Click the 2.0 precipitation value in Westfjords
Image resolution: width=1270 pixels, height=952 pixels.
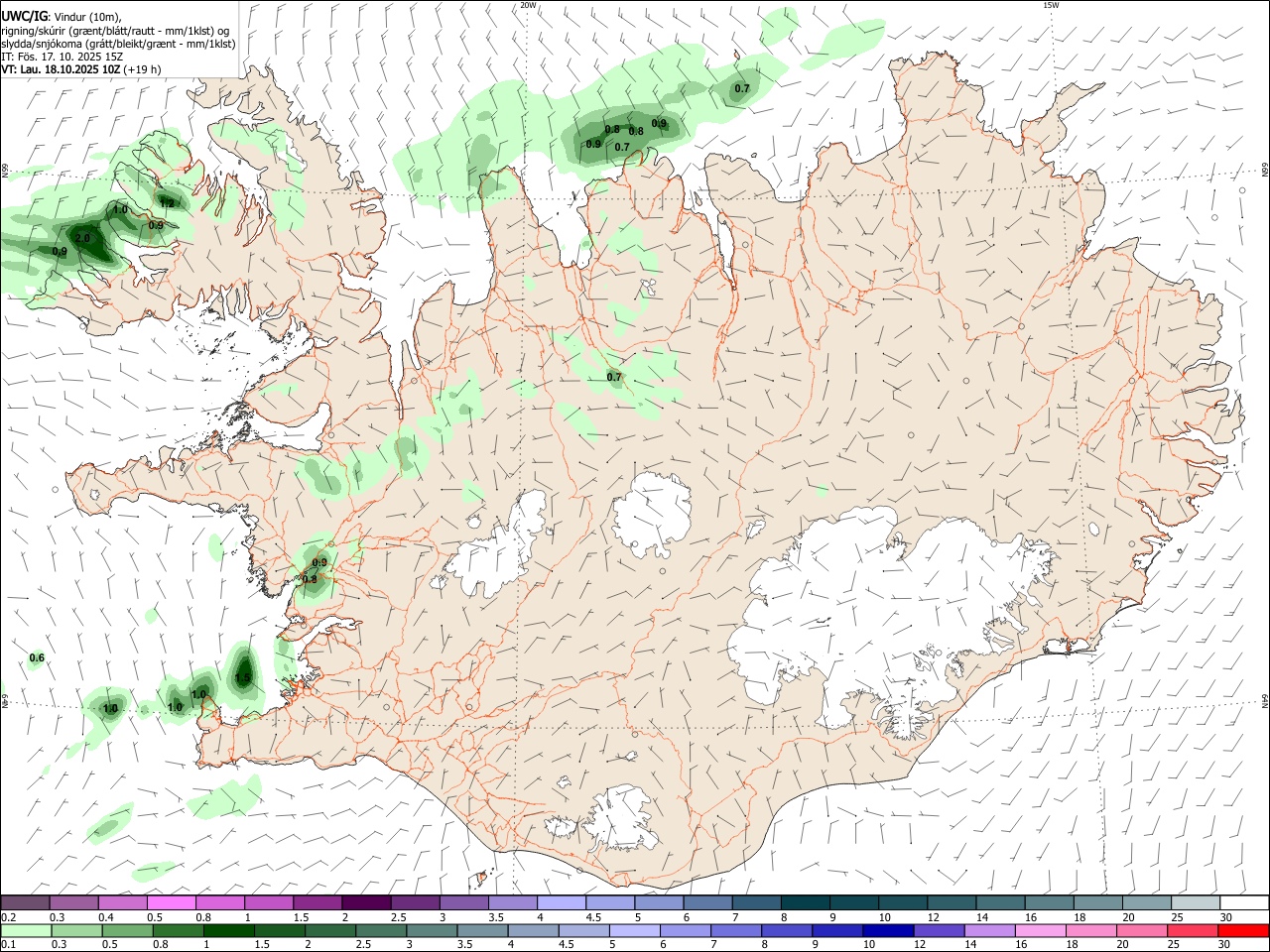point(82,239)
